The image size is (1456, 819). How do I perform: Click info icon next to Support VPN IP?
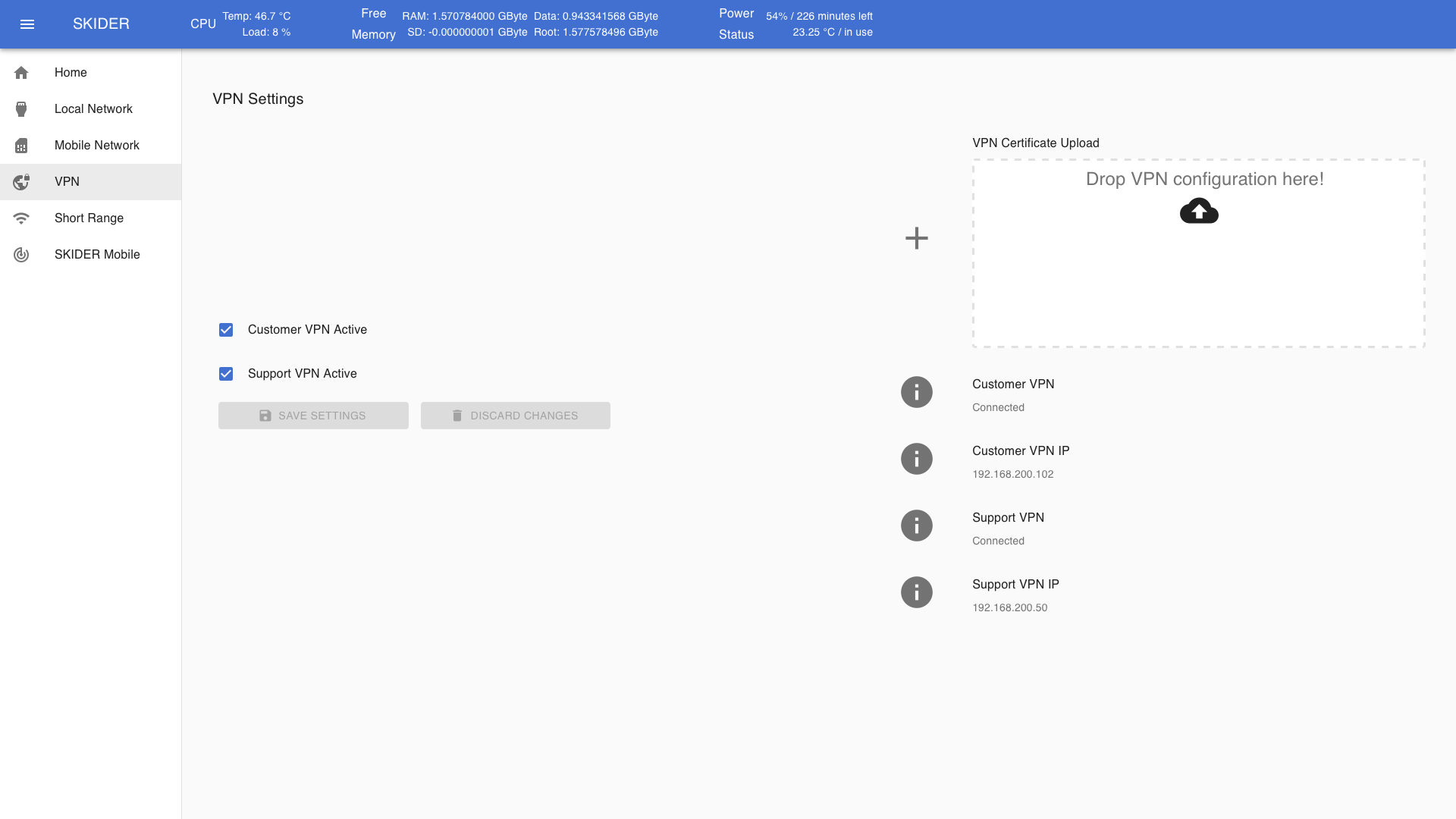click(916, 592)
